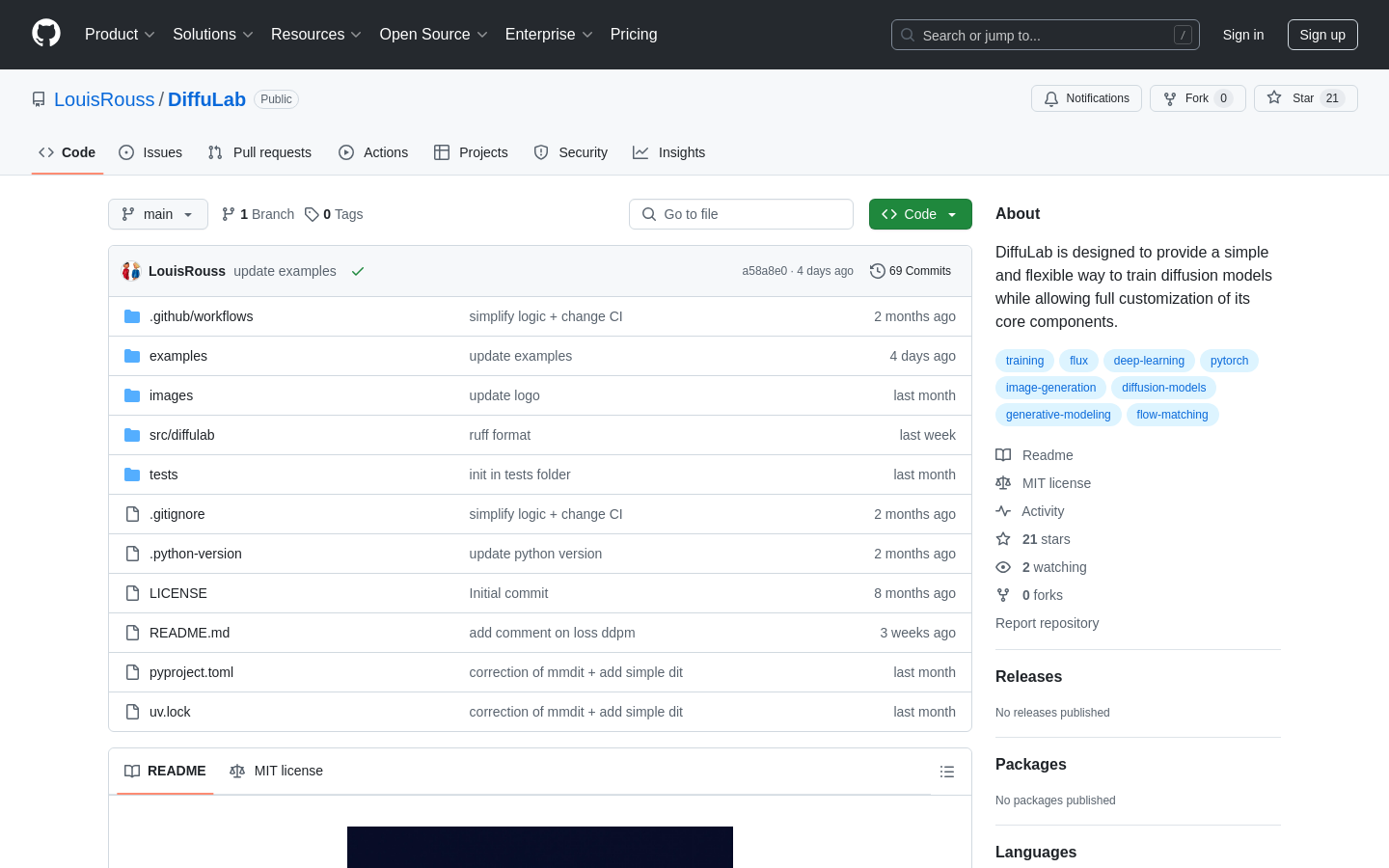Switch to the Security tab
This screenshot has width=1389, height=868.
point(571,152)
